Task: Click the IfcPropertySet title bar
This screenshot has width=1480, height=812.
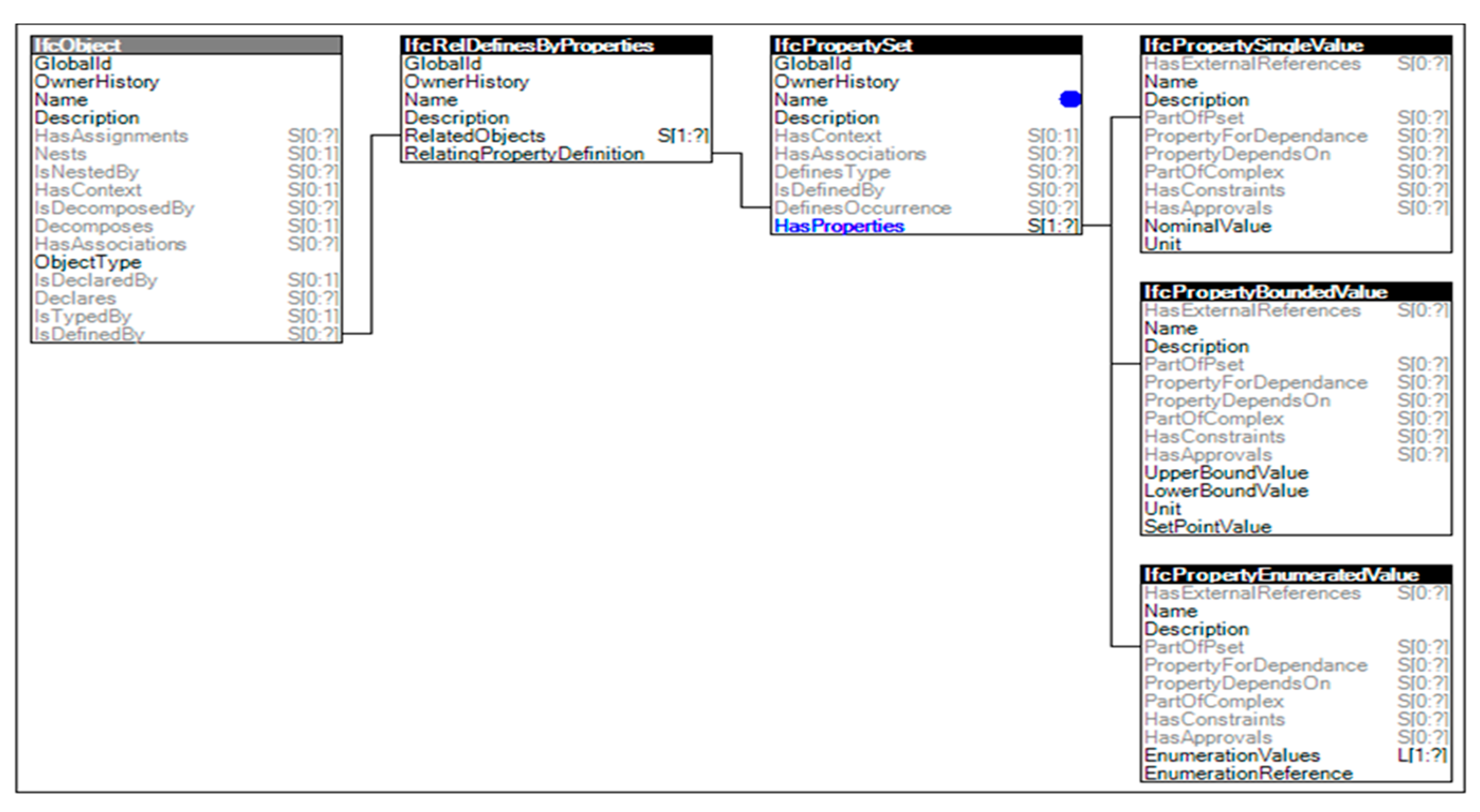Action: (x=926, y=45)
